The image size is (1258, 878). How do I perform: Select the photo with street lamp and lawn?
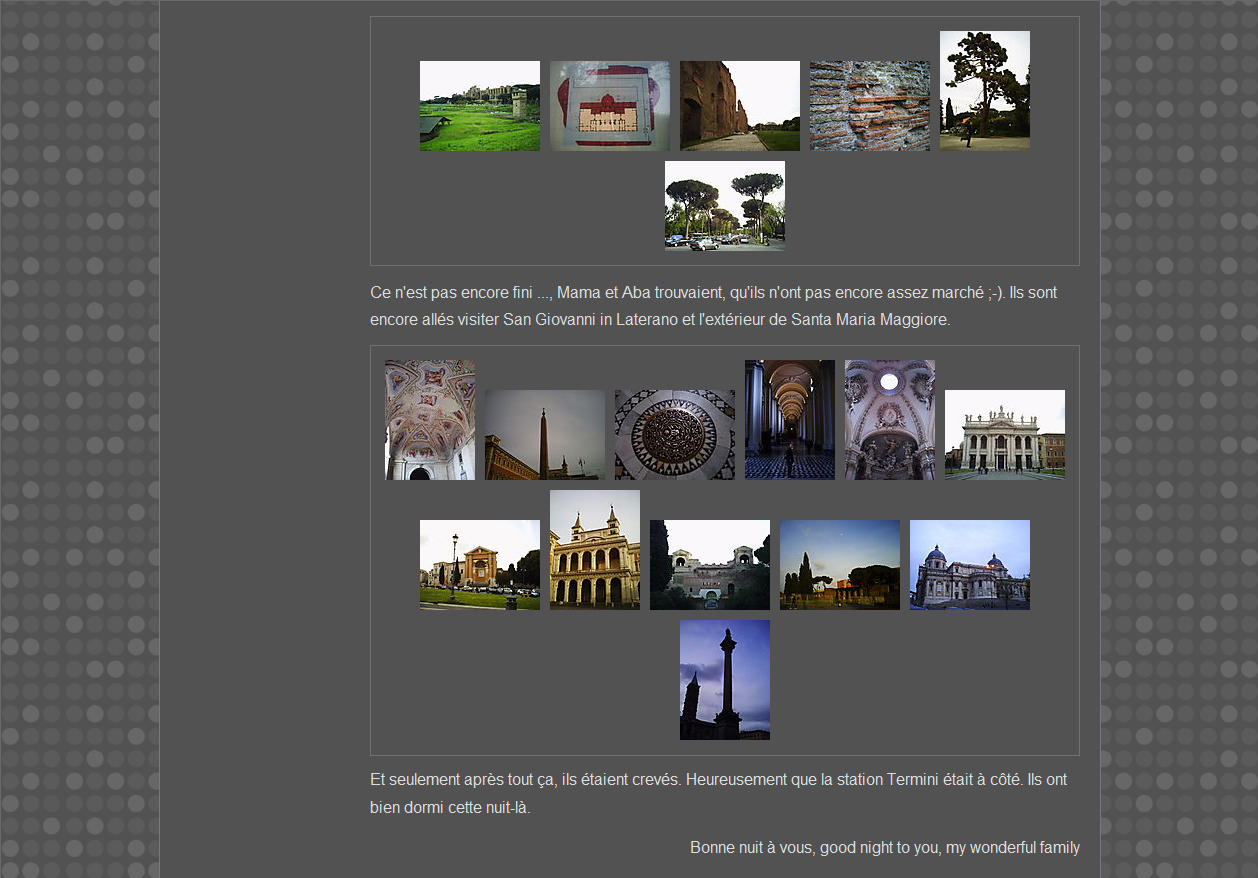tap(479, 565)
